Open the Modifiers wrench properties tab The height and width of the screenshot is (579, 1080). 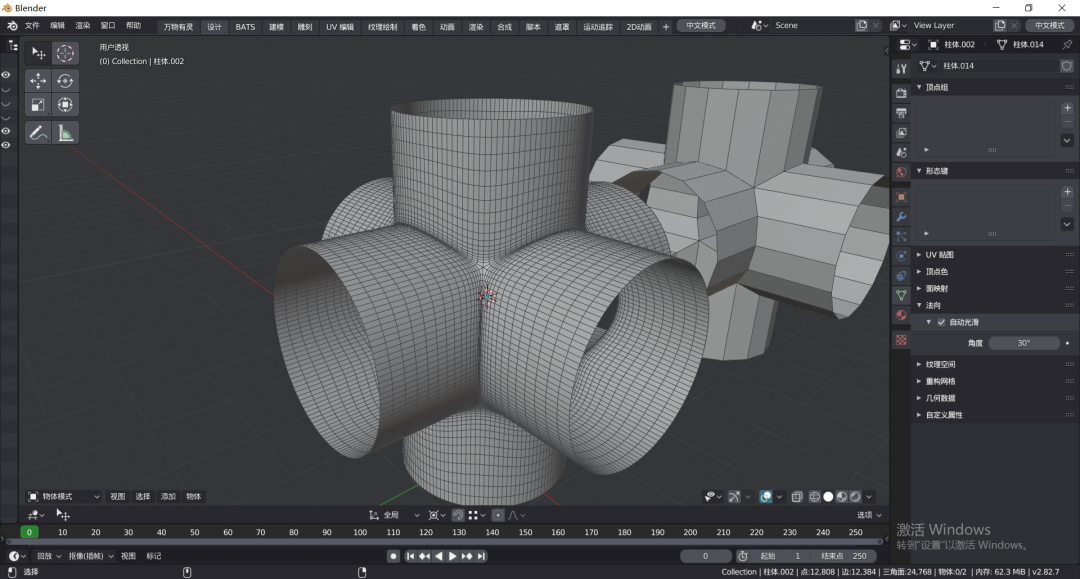pyautogui.click(x=901, y=216)
